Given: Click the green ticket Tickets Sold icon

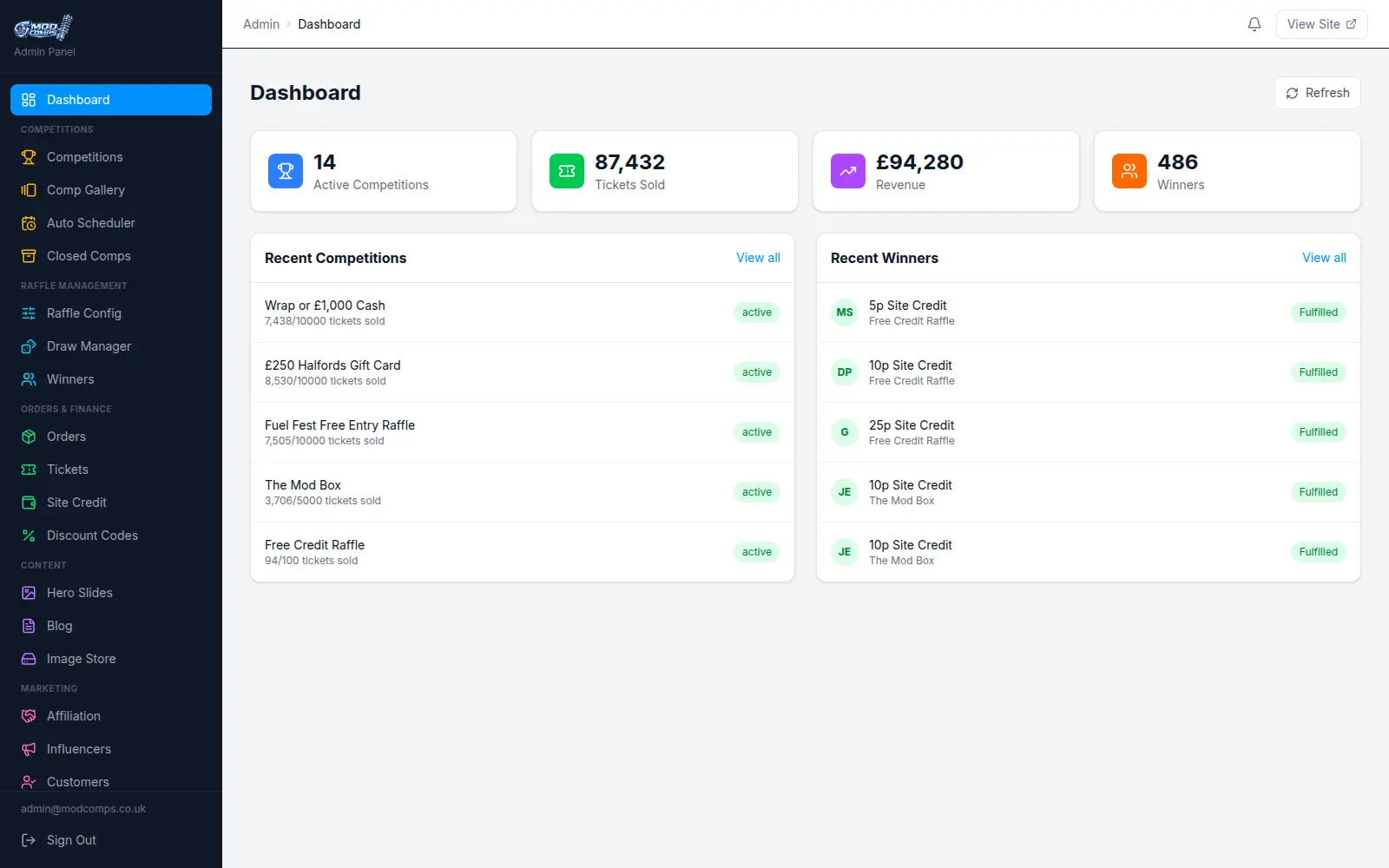Looking at the screenshot, I should tap(567, 171).
